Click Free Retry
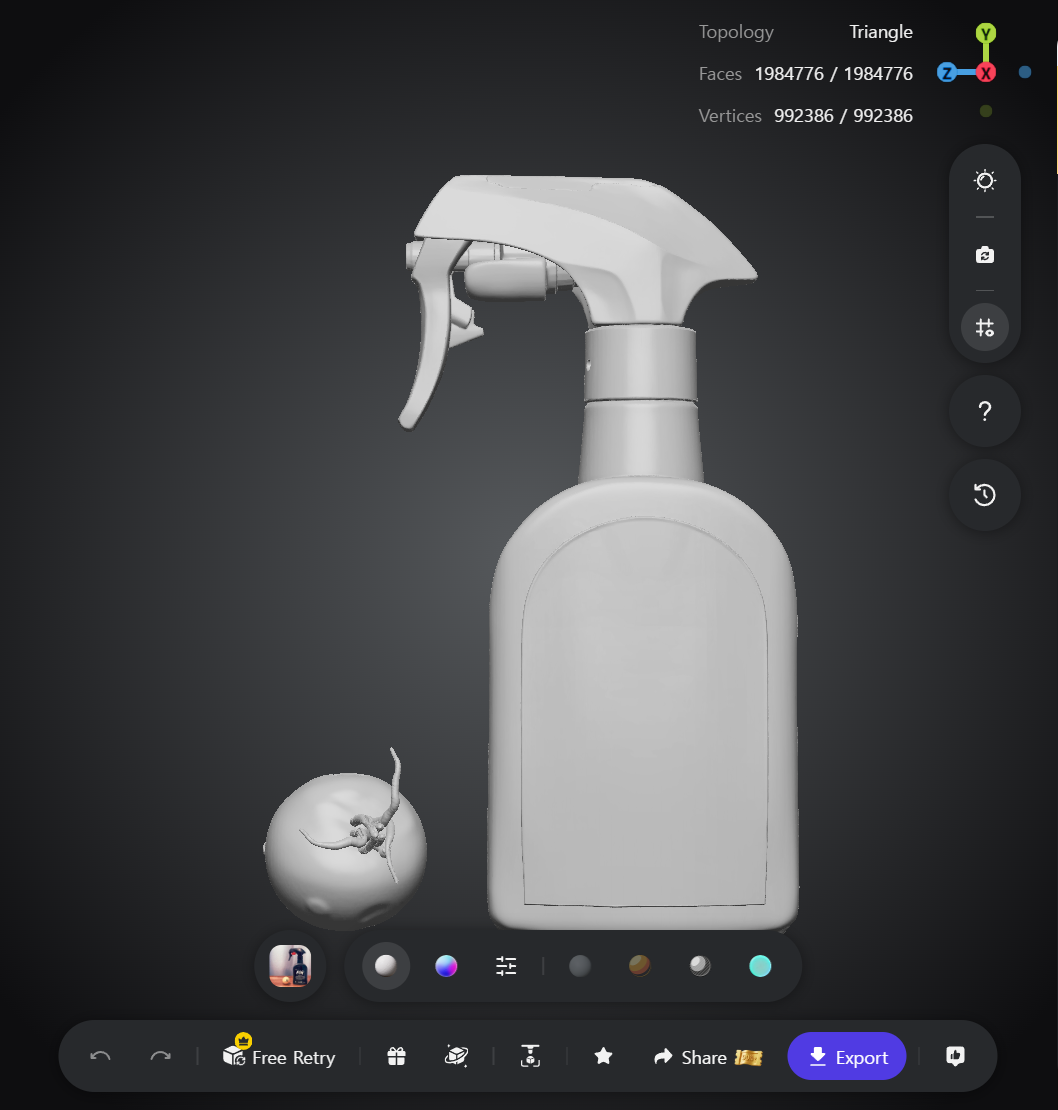Screen dimensions: 1058x1110 279,1055
